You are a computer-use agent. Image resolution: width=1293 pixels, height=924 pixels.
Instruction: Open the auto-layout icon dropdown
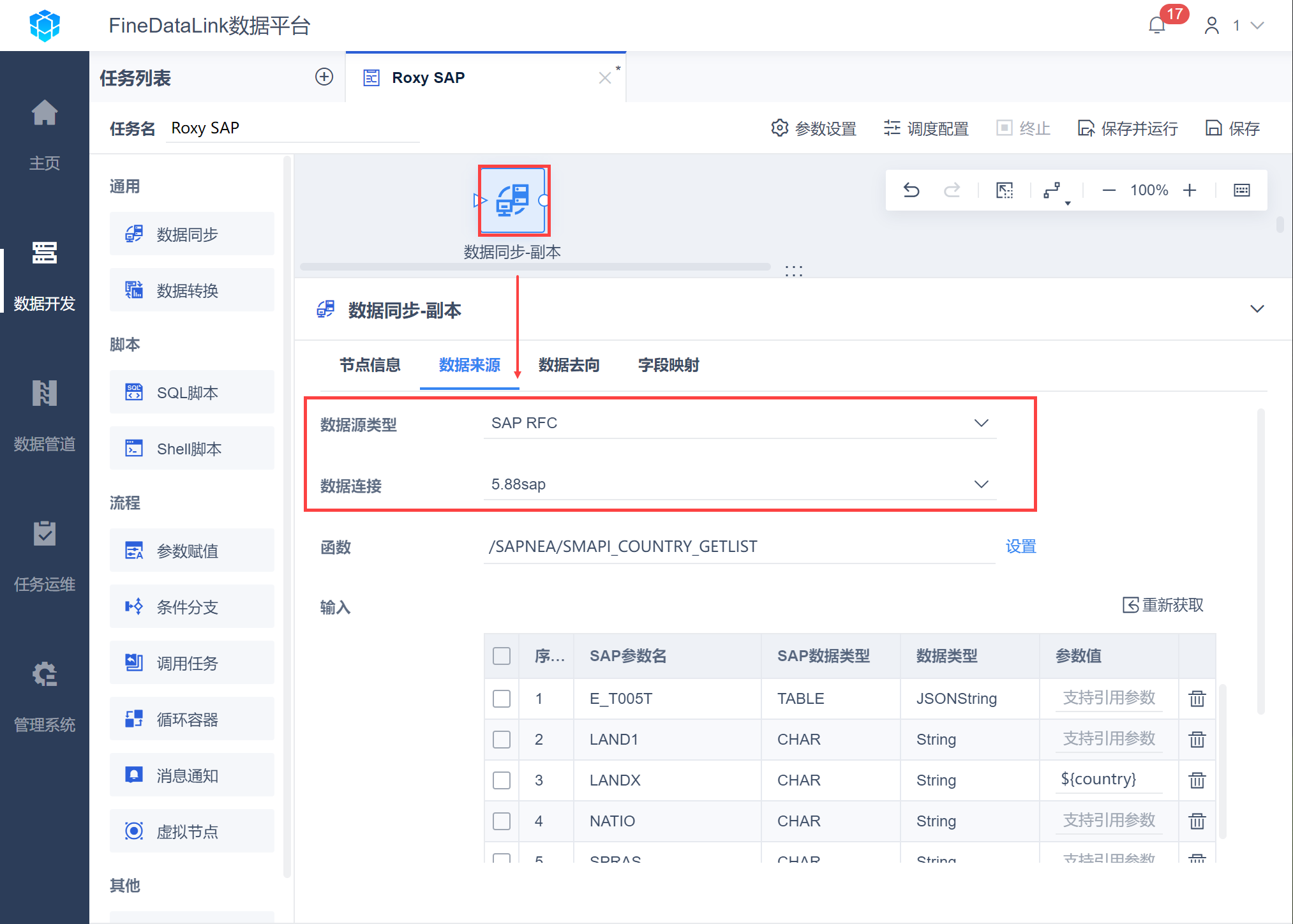(1054, 191)
